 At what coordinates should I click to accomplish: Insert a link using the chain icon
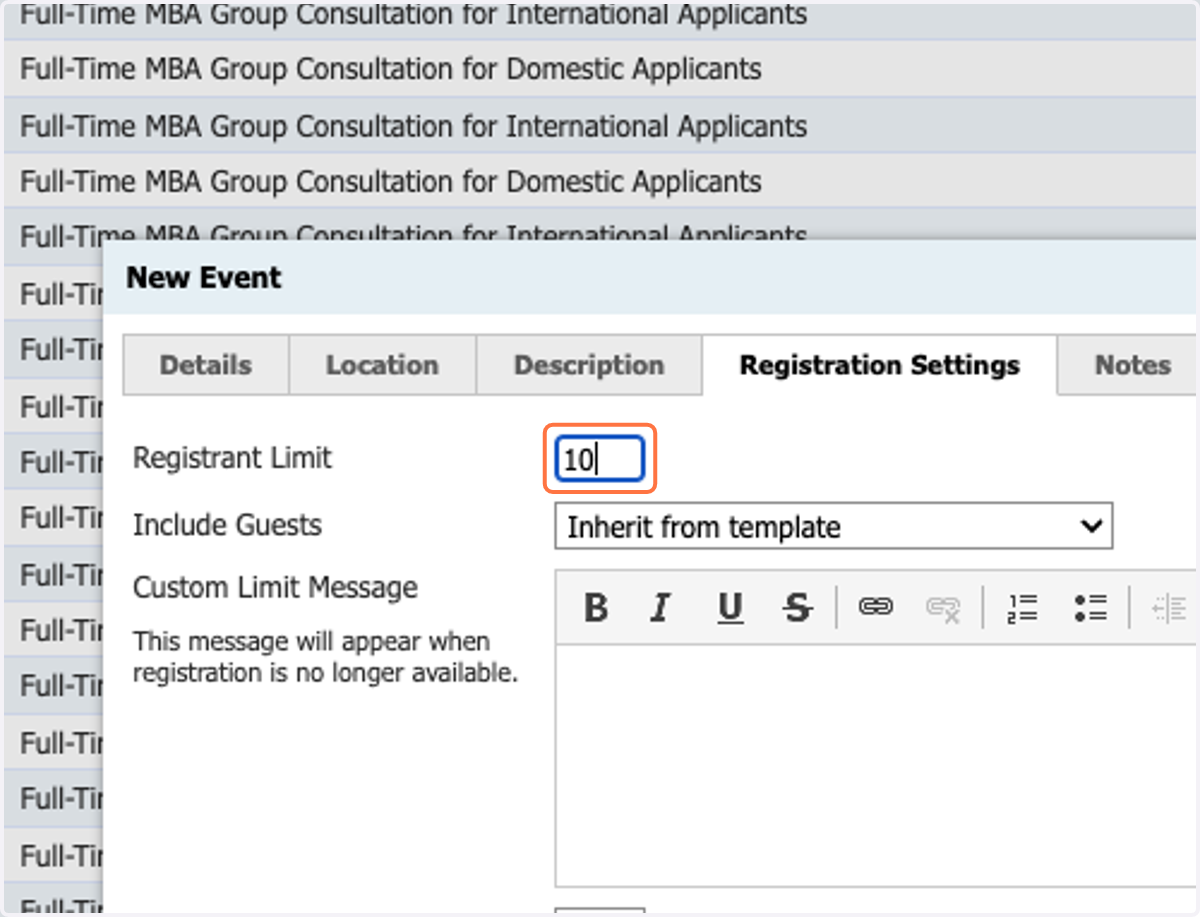pyautogui.click(x=876, y=607)
